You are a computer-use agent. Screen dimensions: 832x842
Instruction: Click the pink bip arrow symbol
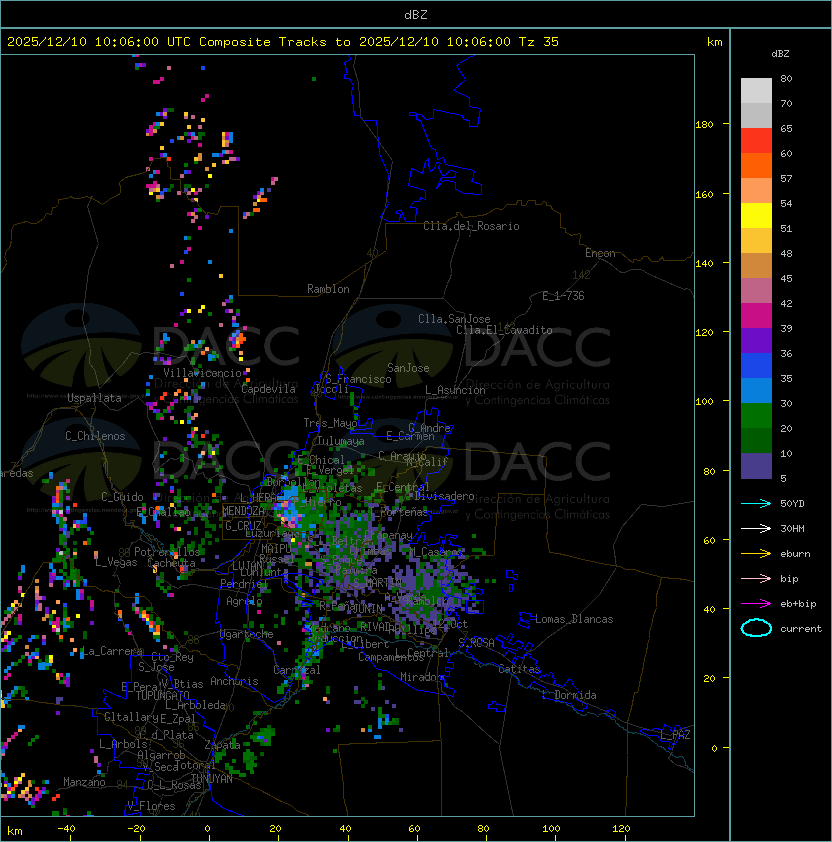tap(756, 578)
